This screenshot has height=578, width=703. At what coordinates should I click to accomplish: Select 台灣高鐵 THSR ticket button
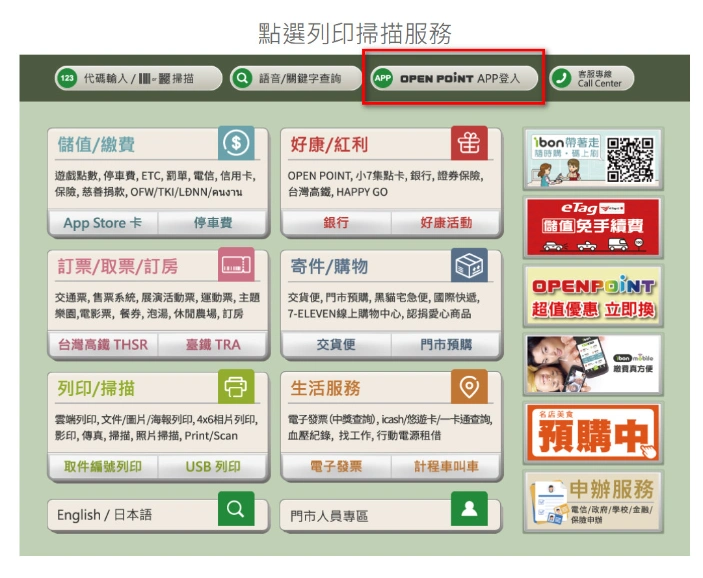[103, 344]
